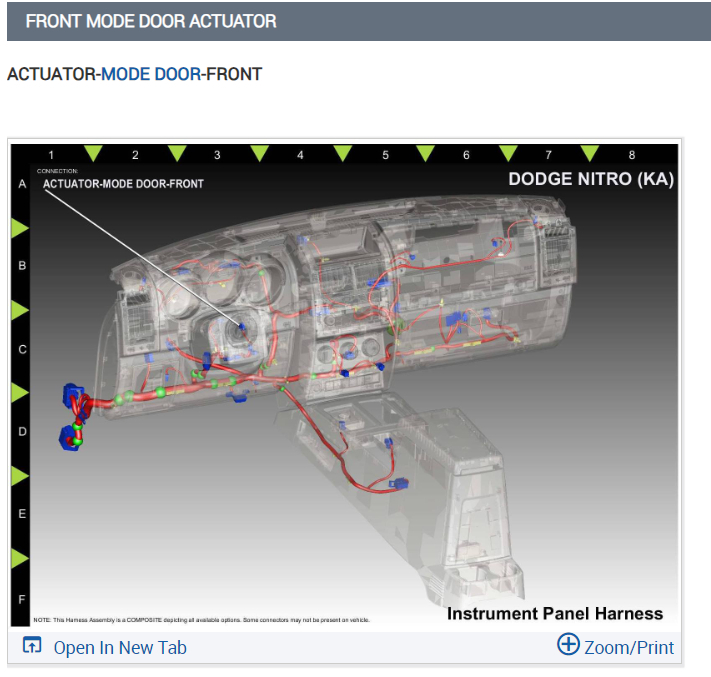Click grid column number 4

(300, 155)
